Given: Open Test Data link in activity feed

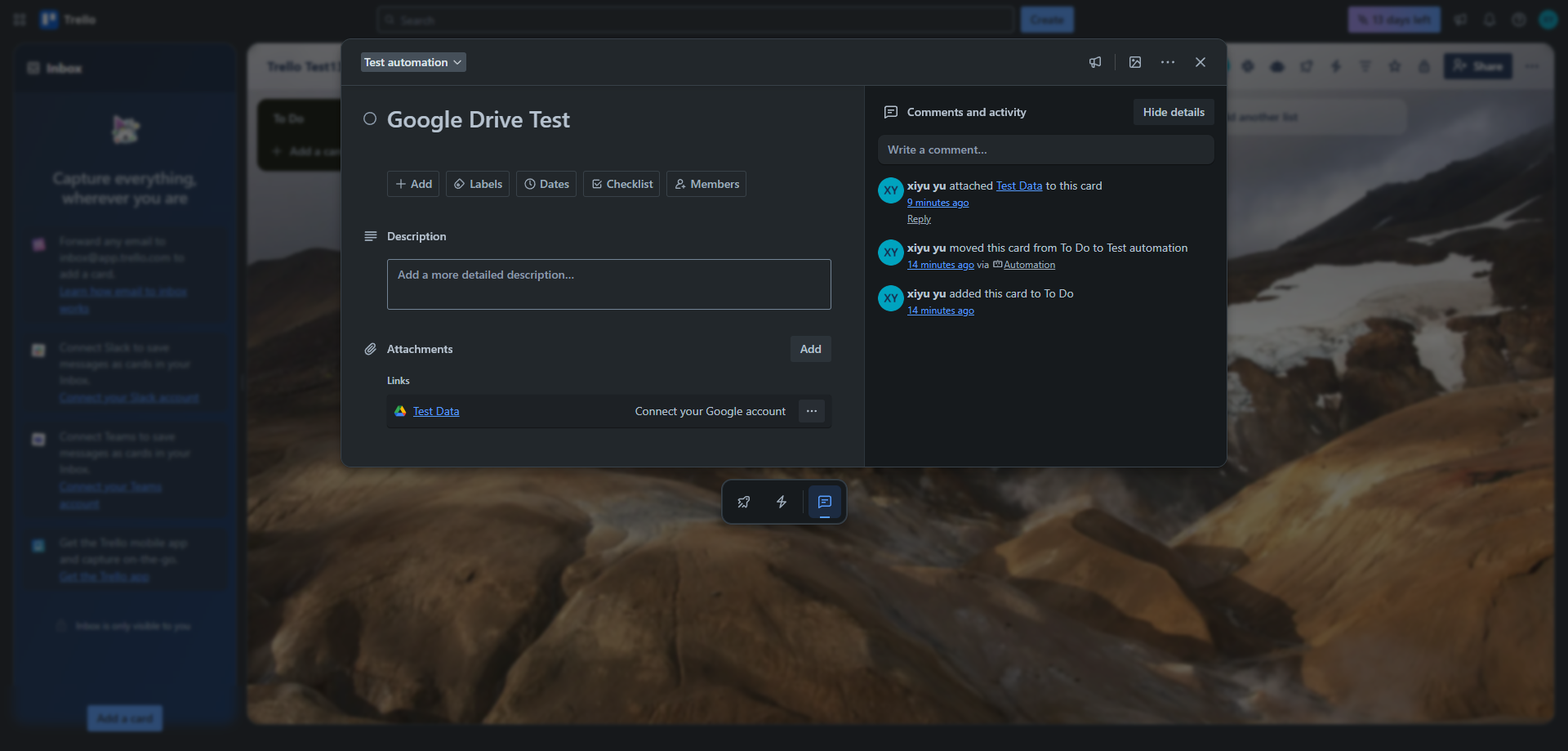Looking at the screenshot, I should (1019, 186).
